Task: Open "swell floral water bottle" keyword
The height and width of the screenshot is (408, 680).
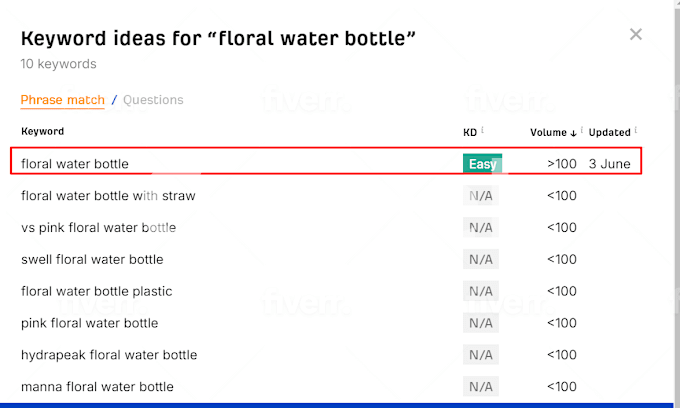Action: [92, 260]
